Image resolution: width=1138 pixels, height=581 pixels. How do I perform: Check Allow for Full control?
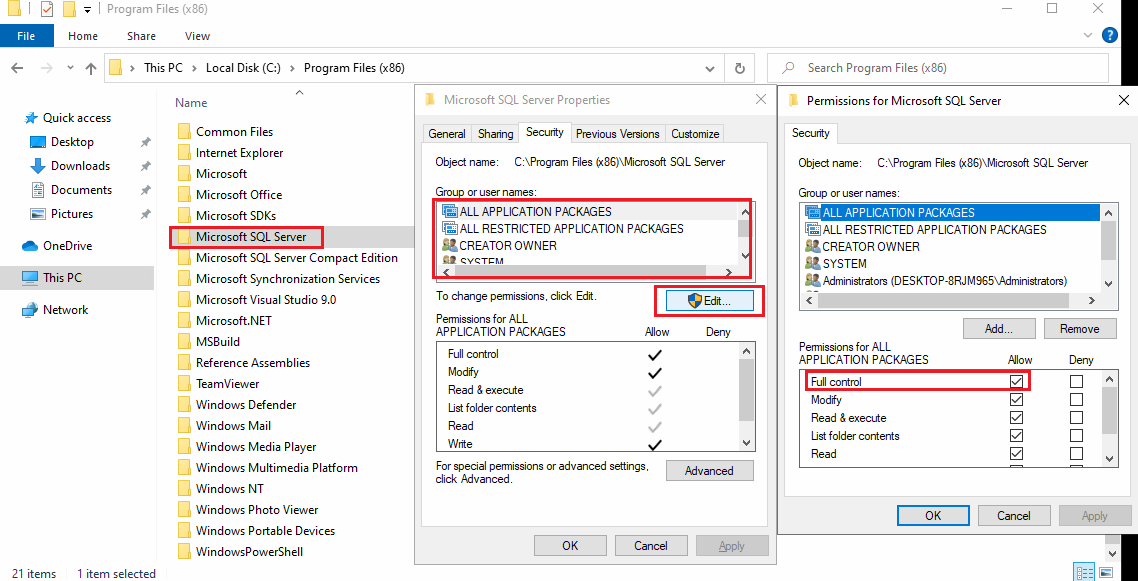point(1017,381)
